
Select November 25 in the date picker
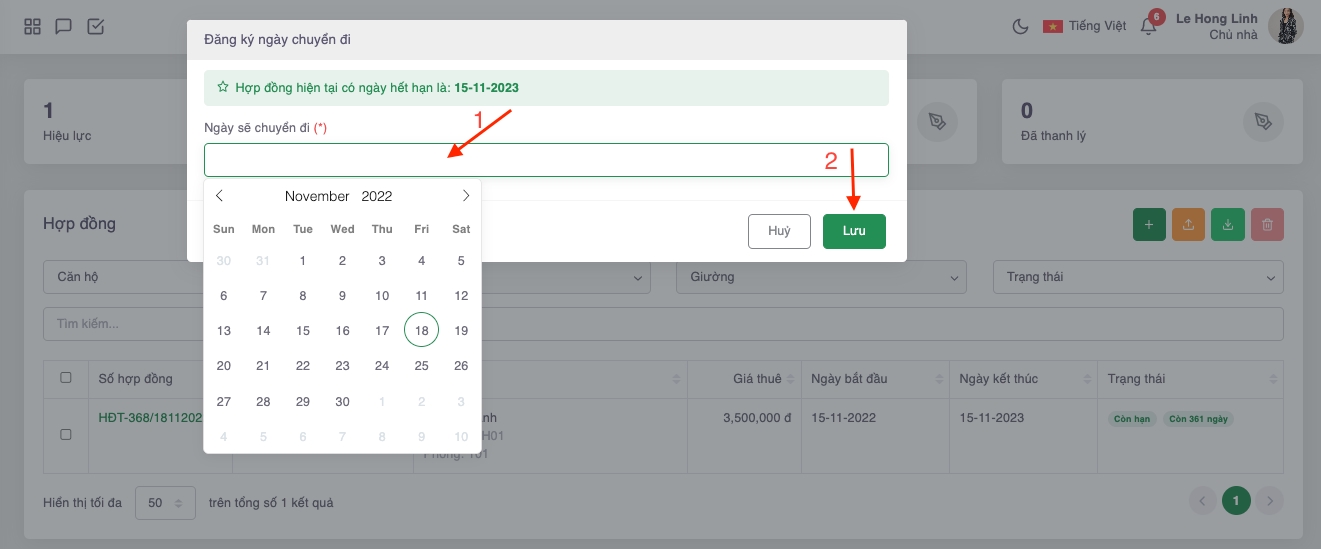click(421, 365)
